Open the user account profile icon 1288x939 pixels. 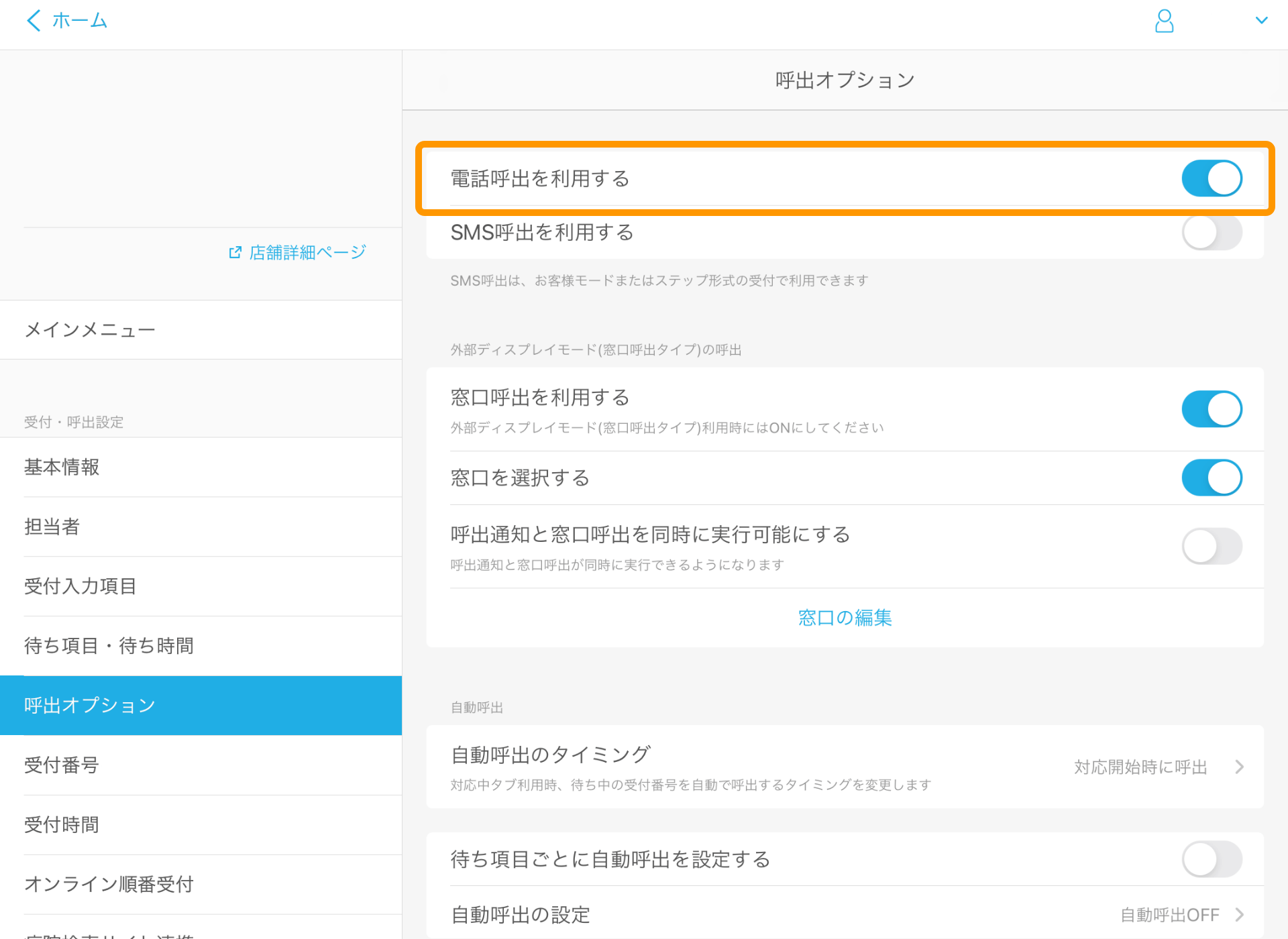point(1164,21)
